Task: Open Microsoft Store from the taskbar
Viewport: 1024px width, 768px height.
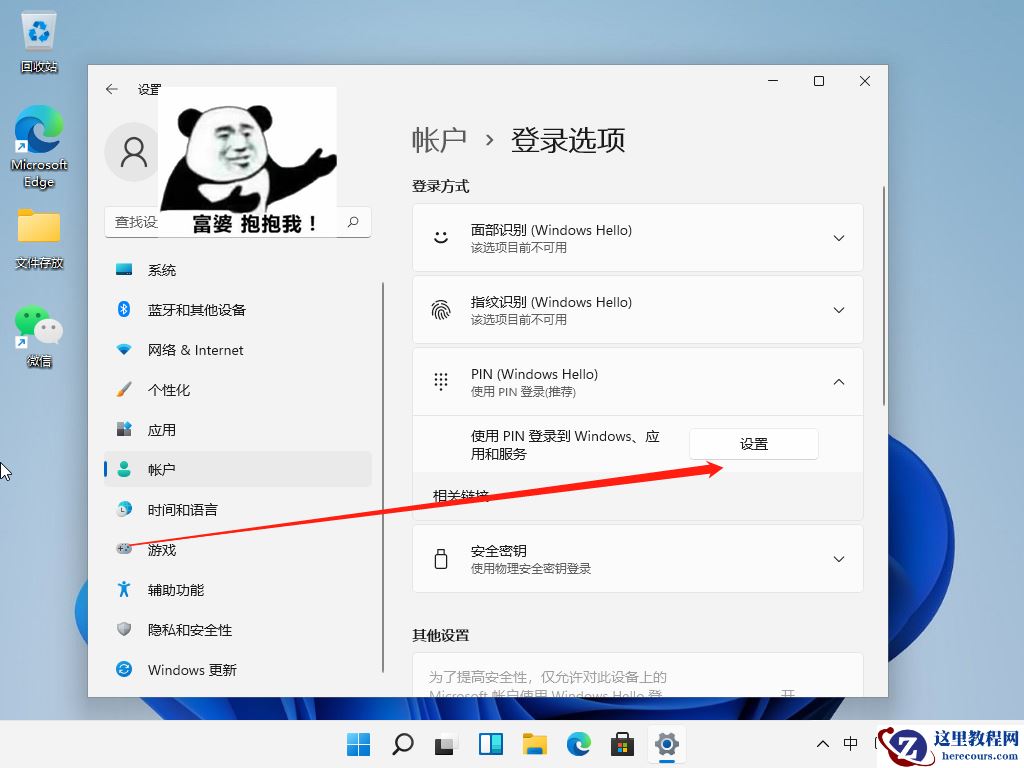Action: (x=622, y=744)
